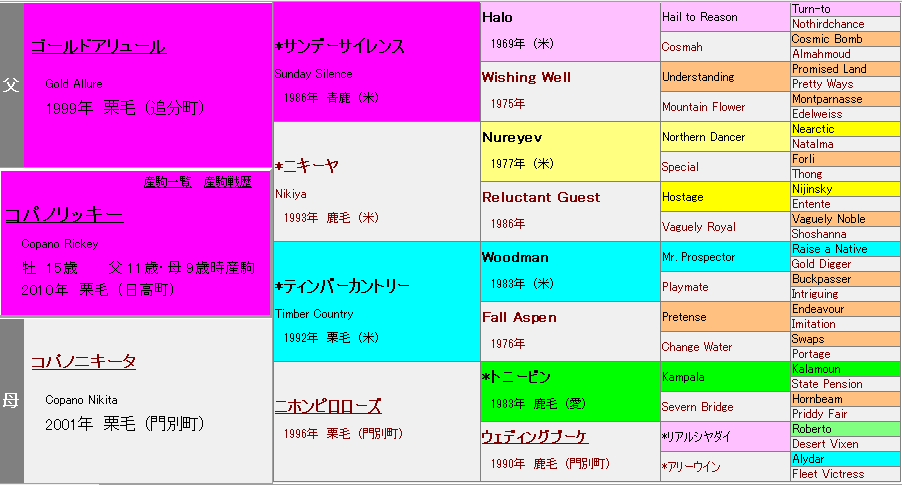Click the 産駒一覧 link
902x485 pixels.
pyautogui.click(x=168, y=182)
